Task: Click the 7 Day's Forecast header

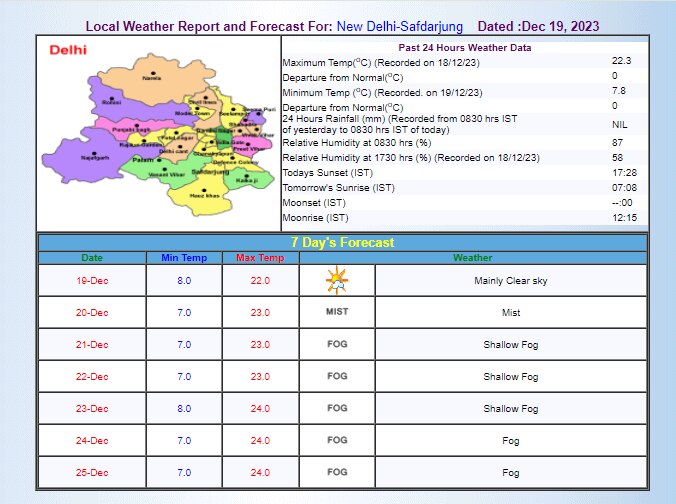Action: tap(342, 242)
